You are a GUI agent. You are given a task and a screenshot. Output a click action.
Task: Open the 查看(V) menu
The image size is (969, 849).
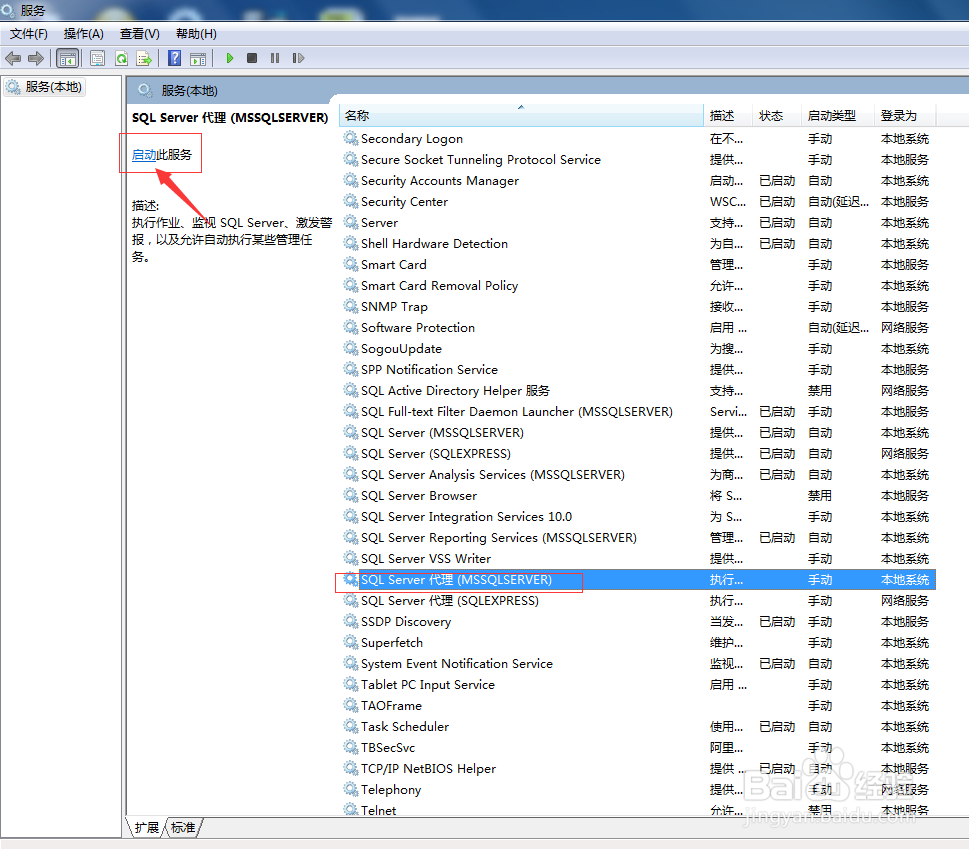tap(140, 34)
